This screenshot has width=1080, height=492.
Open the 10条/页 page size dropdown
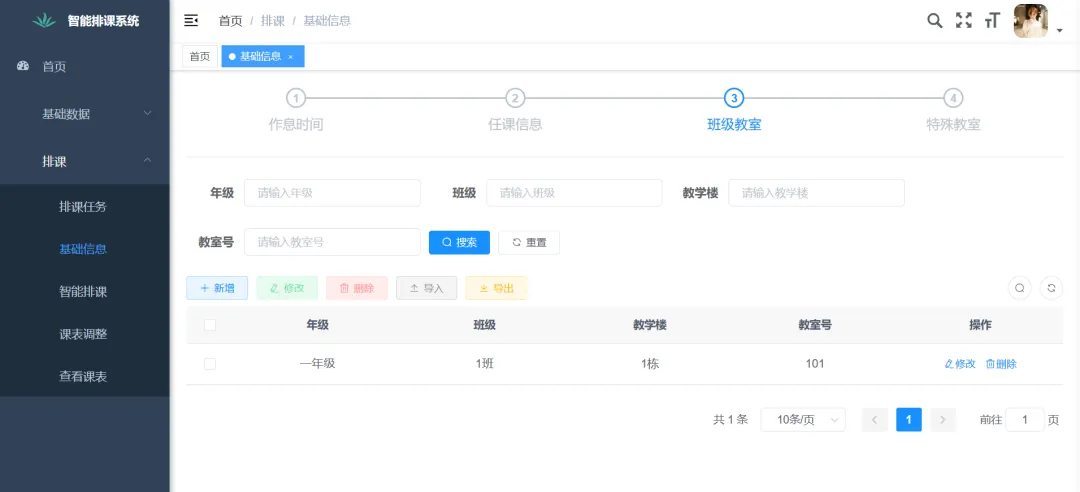802,420
